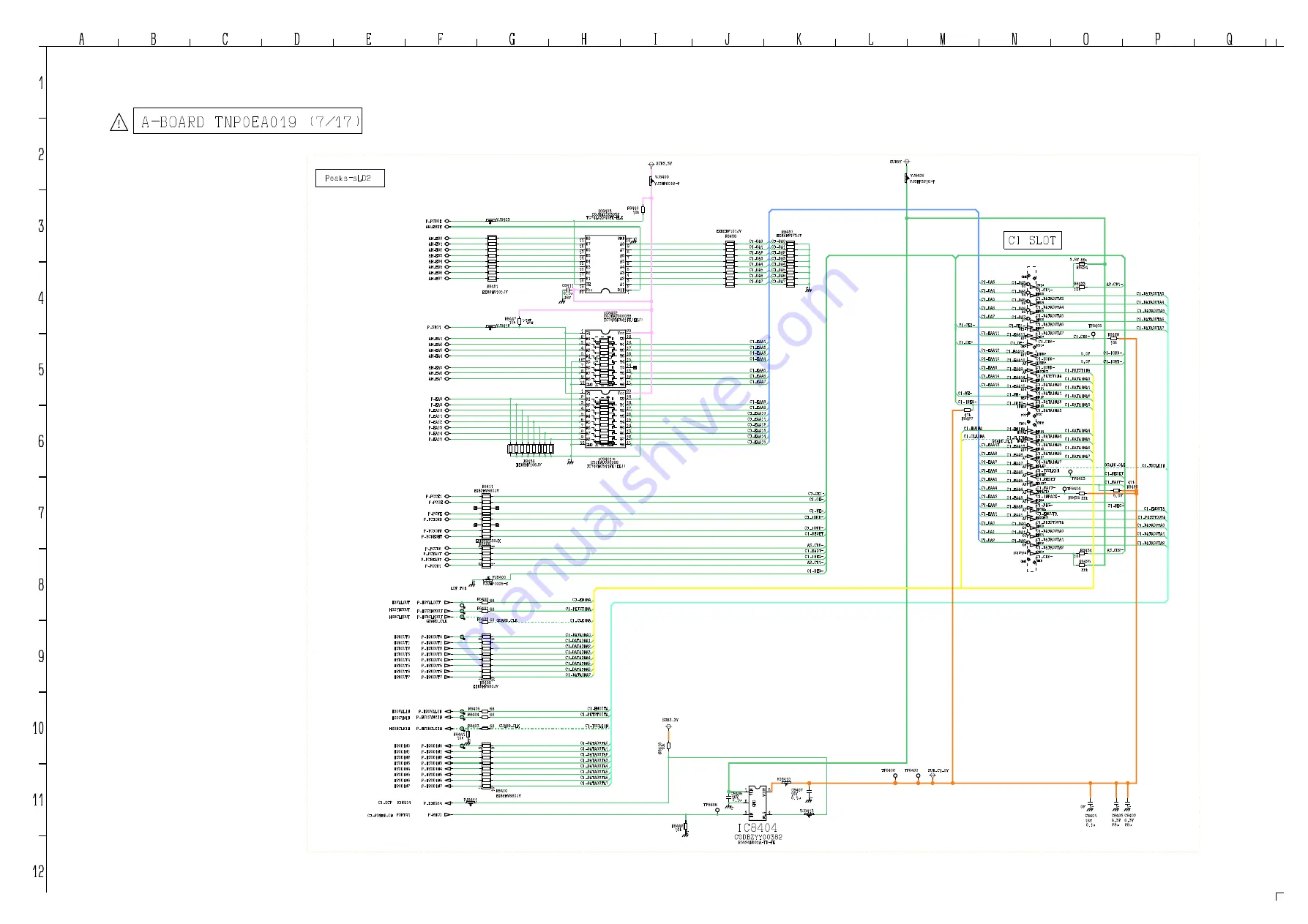Image resolution: width=1308 pixels, height=924 pixels.
Task: Click grid column letter G
Action: tap(512, 39)
